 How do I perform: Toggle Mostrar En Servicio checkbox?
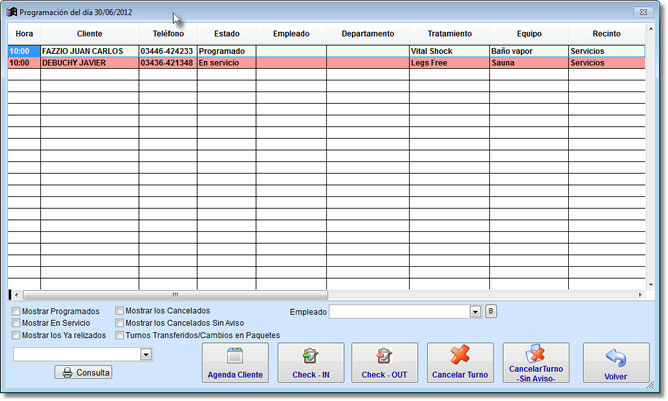(16, 323)
